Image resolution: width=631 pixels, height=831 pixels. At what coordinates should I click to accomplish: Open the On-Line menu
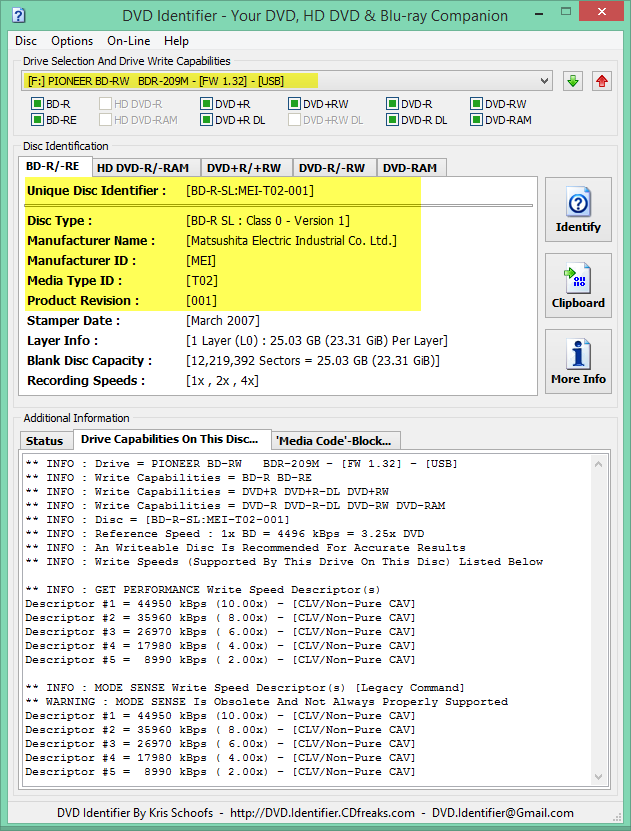tap(129, 41)
